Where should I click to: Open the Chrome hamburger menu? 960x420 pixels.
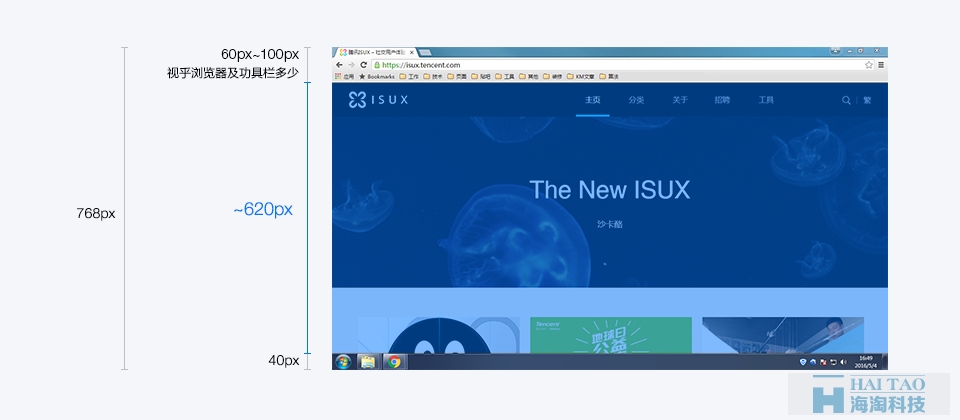pos(880,65)
